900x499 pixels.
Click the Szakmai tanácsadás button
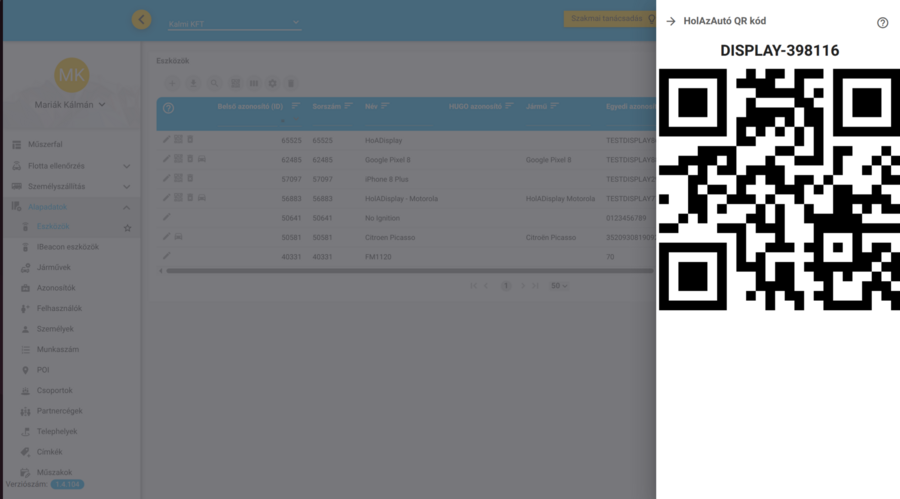[610, 19]
